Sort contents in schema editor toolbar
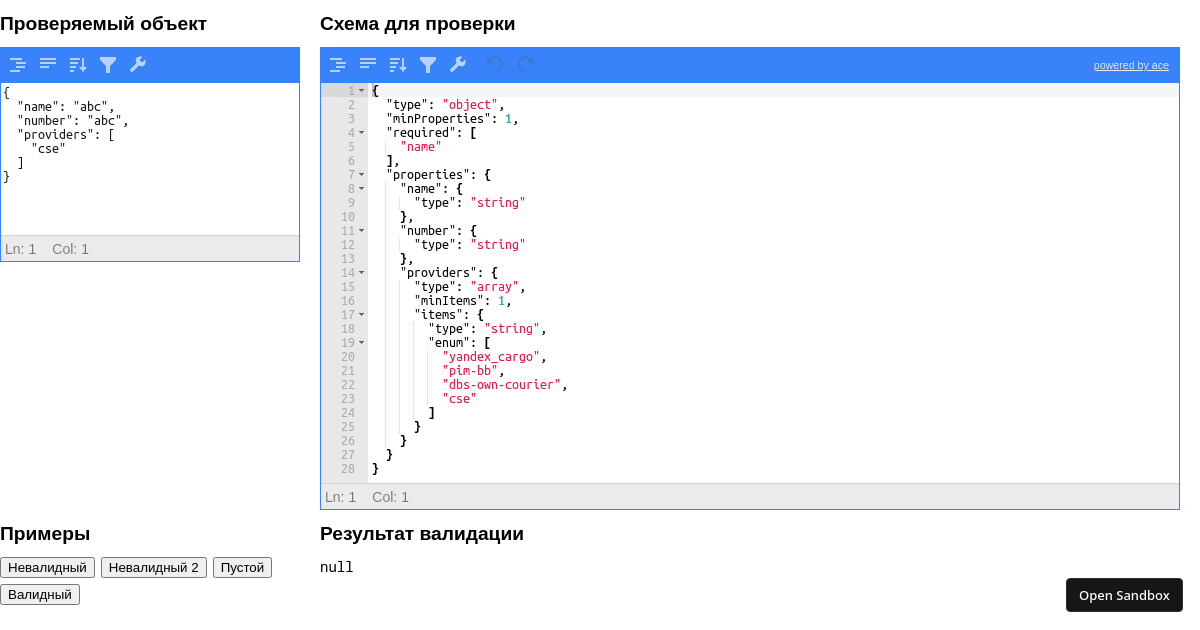The image size is (1200, 630). (398, 65)
